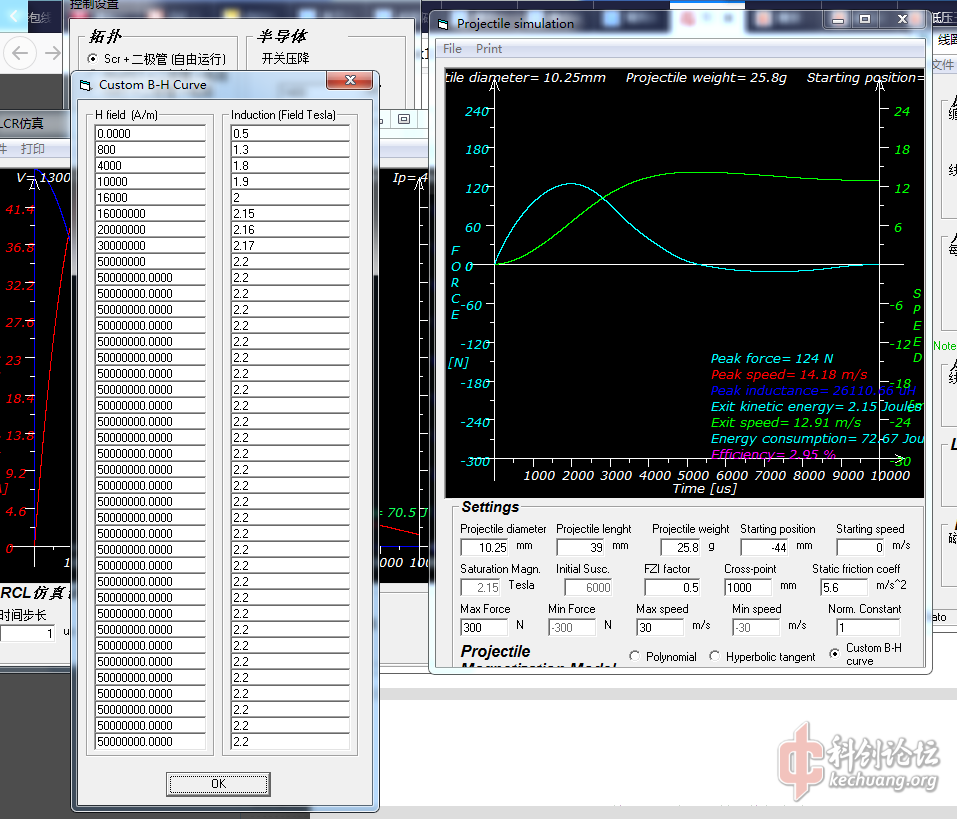This screenshot has height=819, width=957.
Task: Click the Induction field containing 2.17
Action: 290,245
